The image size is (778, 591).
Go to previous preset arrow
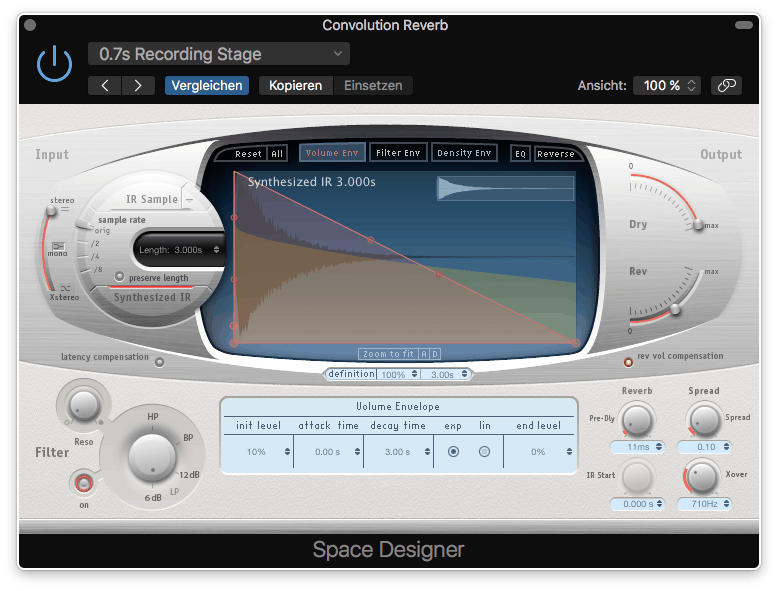pos(104,85)
